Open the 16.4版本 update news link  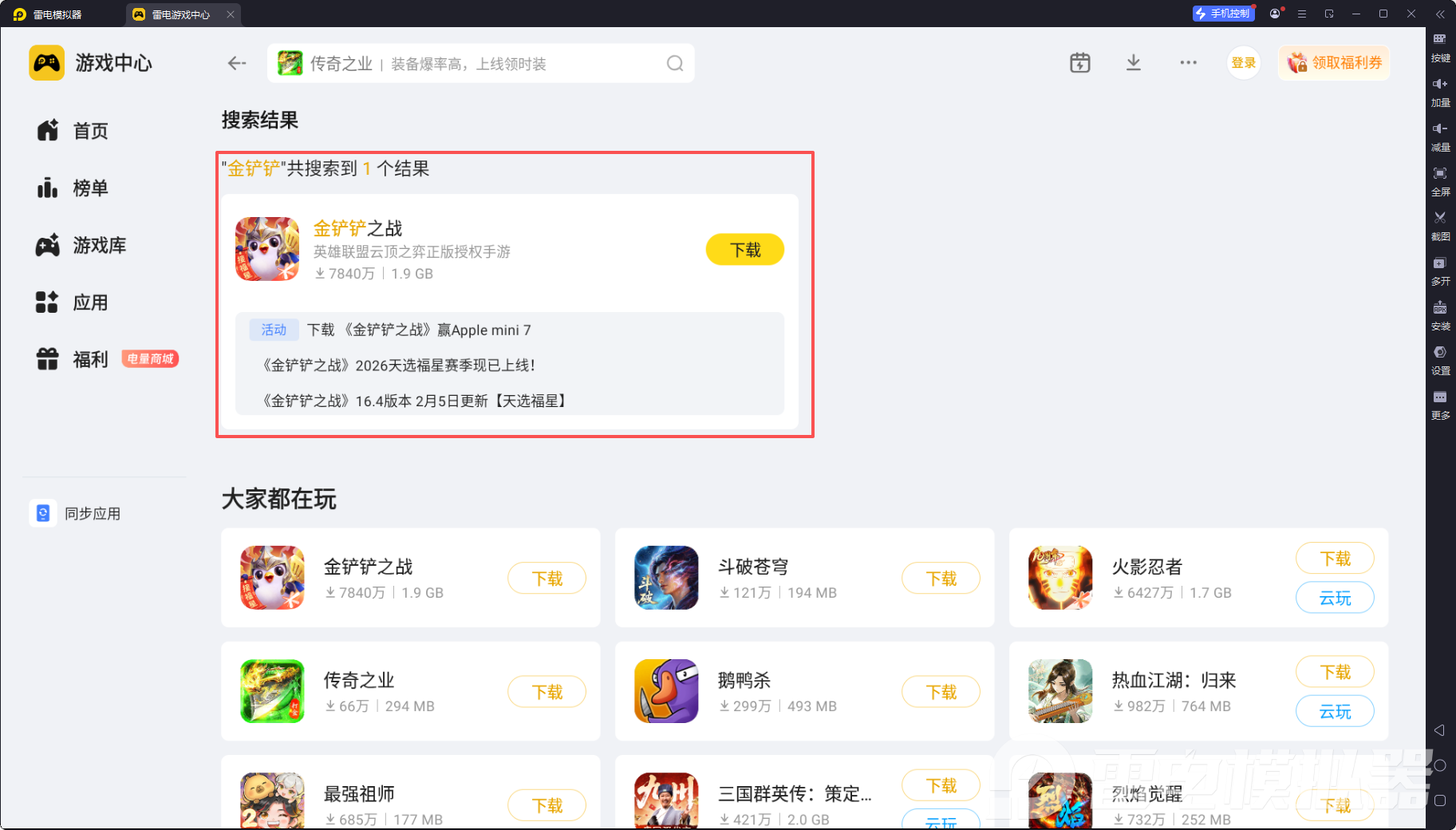(x=414, y=401)
